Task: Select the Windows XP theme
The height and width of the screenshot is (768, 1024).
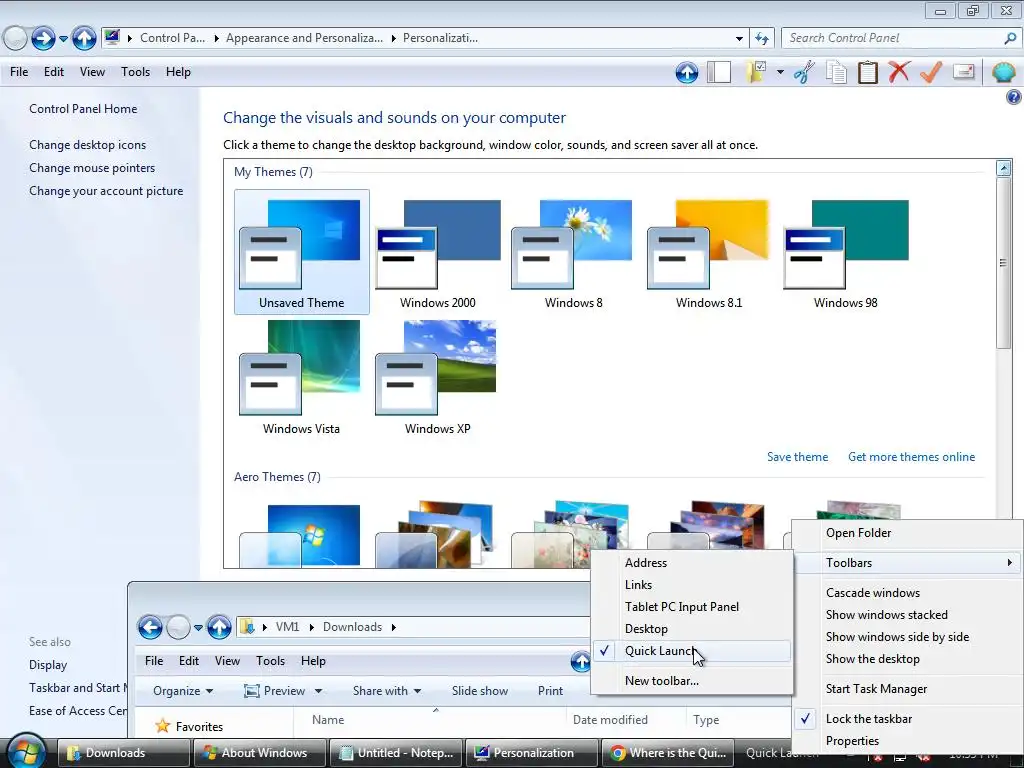Action: [438, 377]
